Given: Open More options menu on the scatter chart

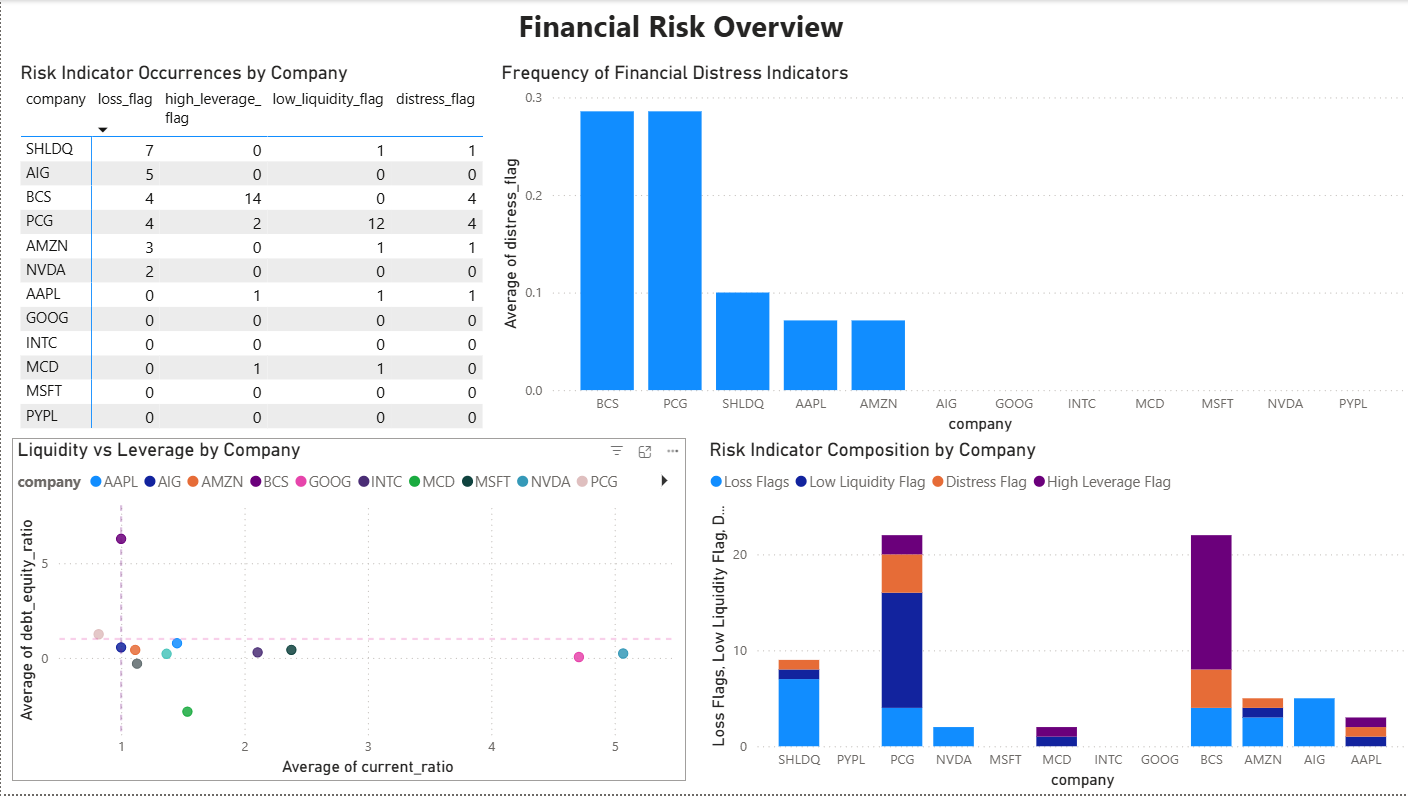Looking at the screenshot, I should pos(671,450).
